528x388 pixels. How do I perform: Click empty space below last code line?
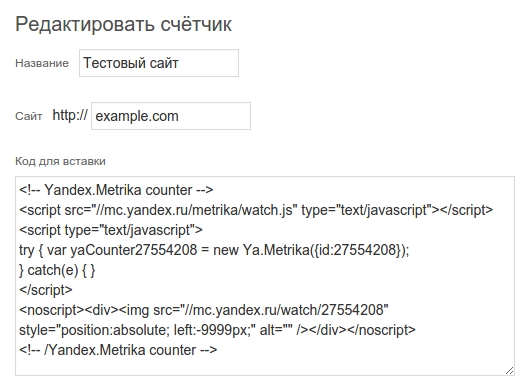pyautogui.click(x=263, y=366)
